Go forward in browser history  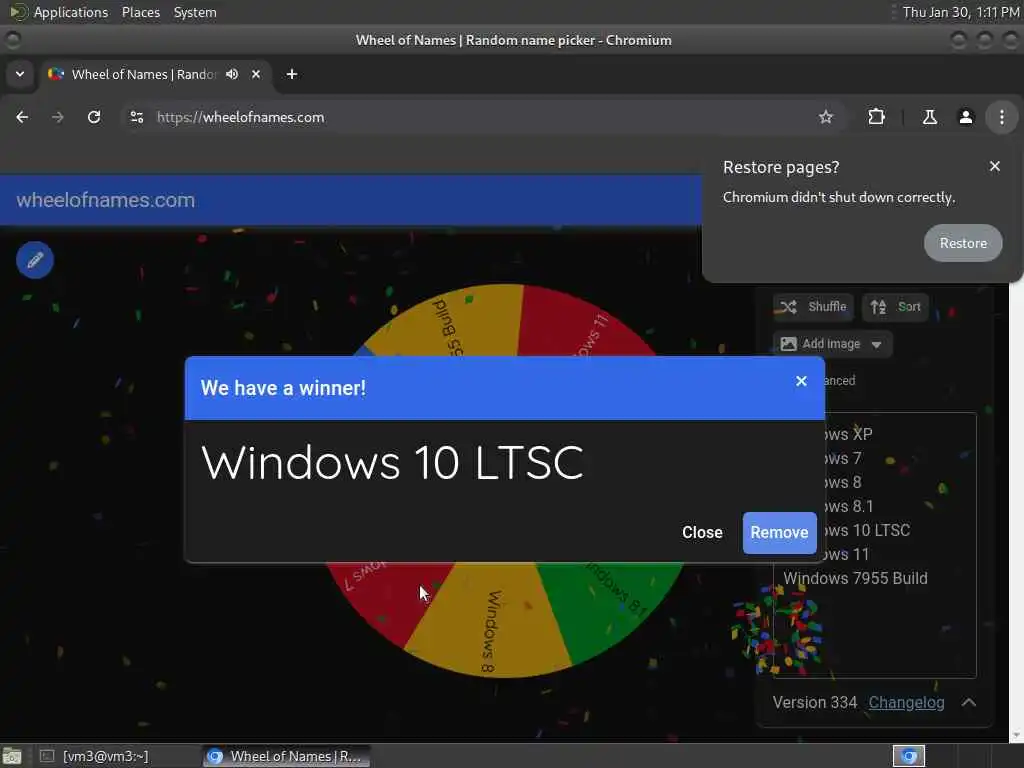pos(58,117)
